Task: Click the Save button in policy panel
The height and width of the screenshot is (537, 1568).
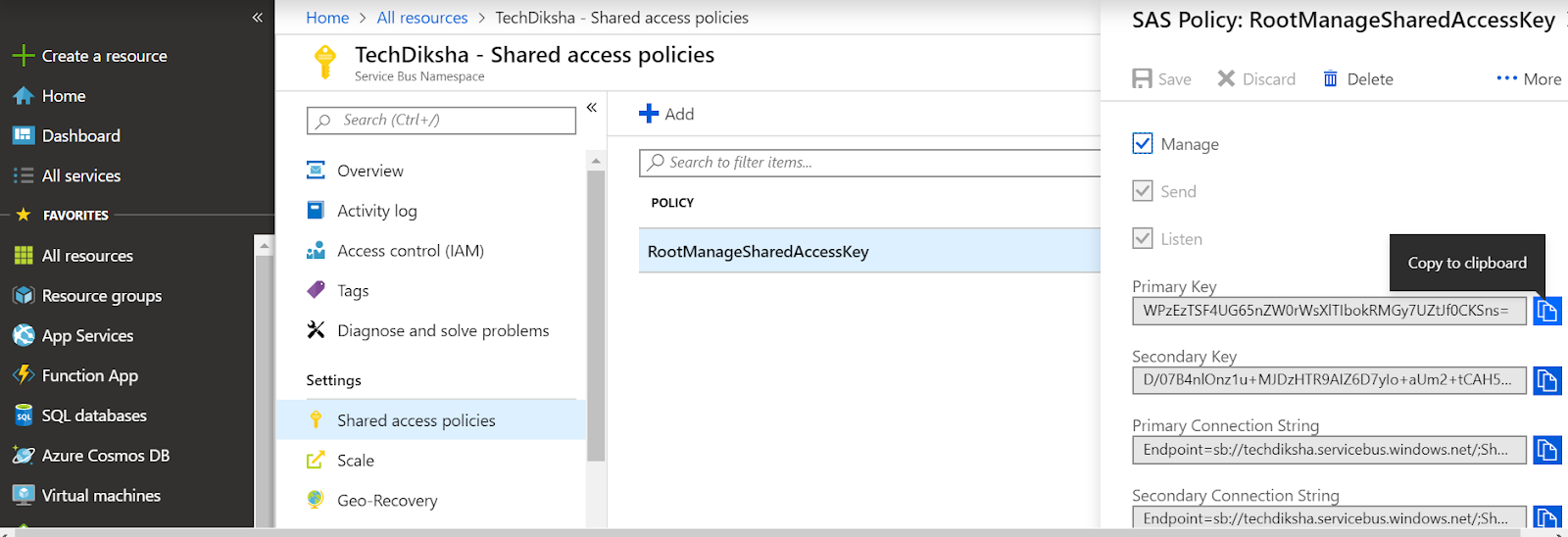Action: [x=1161, y=79]
